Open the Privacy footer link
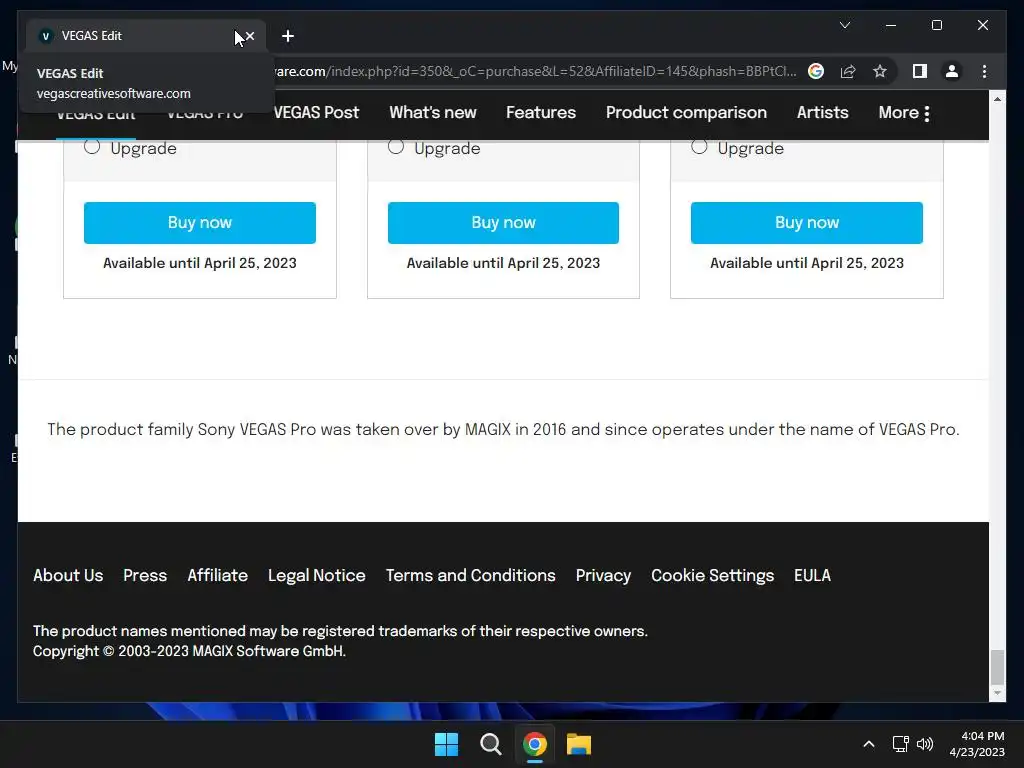This screenshot has height=768, width=1024. click(x=603, y=575)
